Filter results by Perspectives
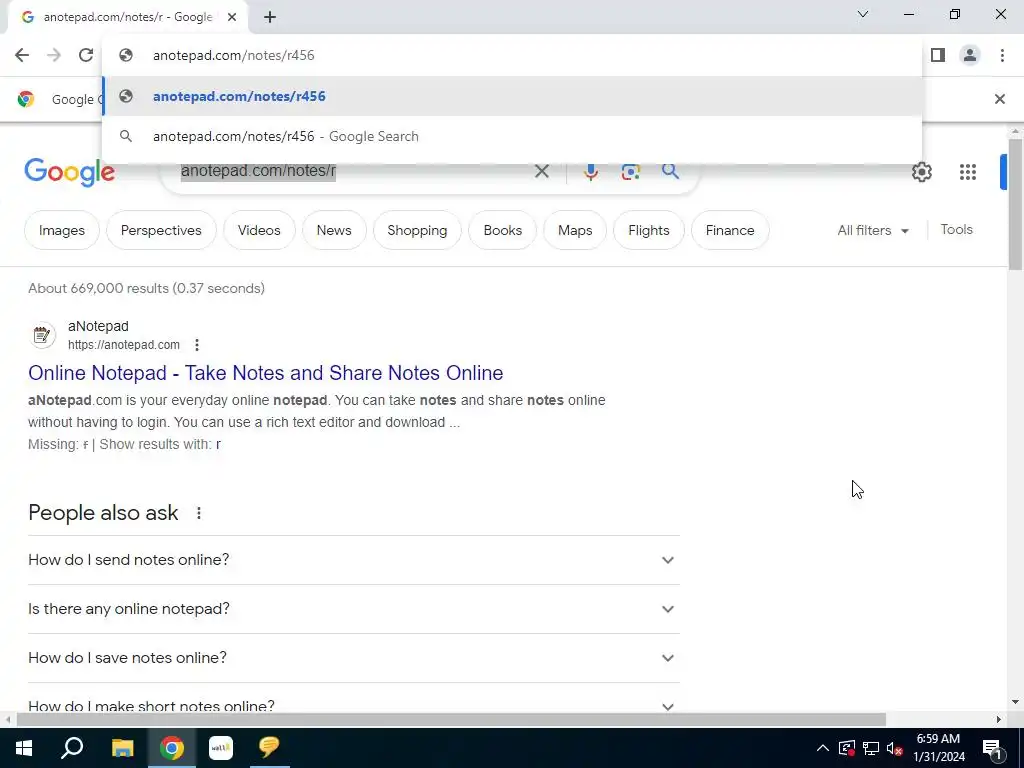Screen dimensions: 1024x768 click(x=161, y=230)
